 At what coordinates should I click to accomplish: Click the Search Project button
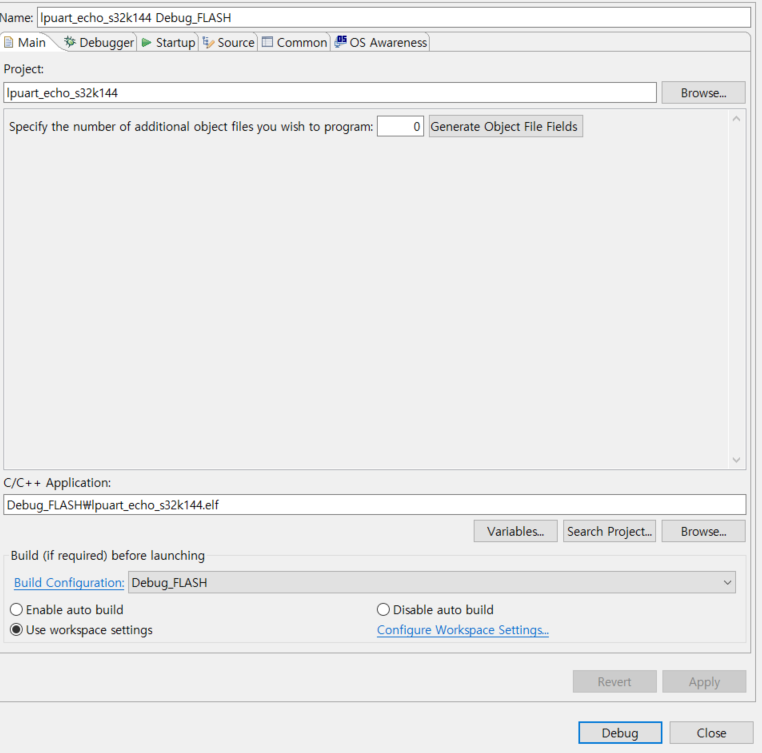click(609, 531)
